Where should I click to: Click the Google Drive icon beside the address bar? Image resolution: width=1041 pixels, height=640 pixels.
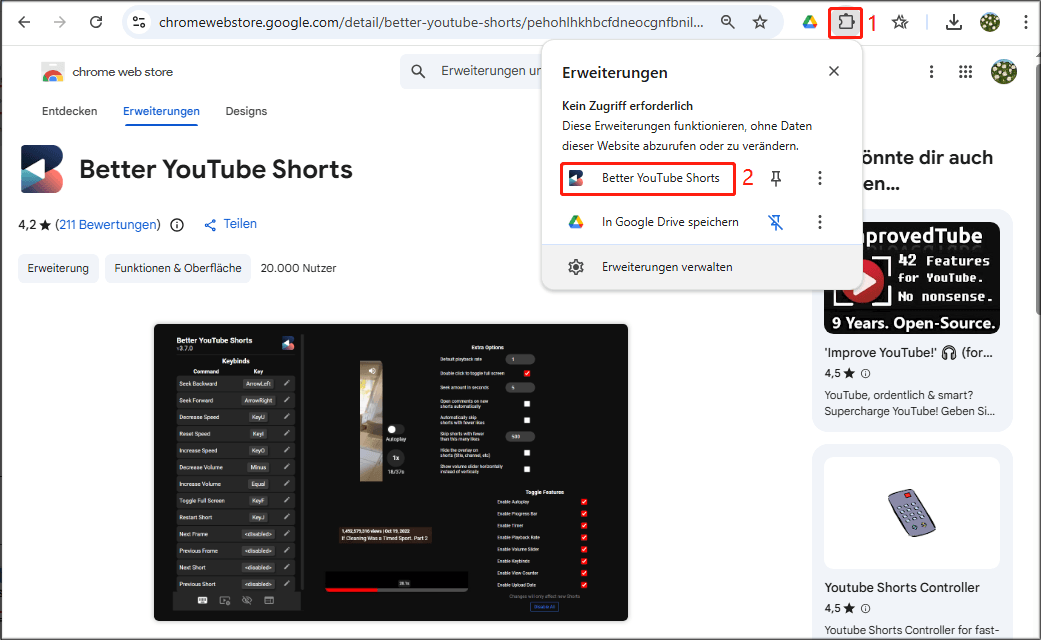tap(810, 22)
